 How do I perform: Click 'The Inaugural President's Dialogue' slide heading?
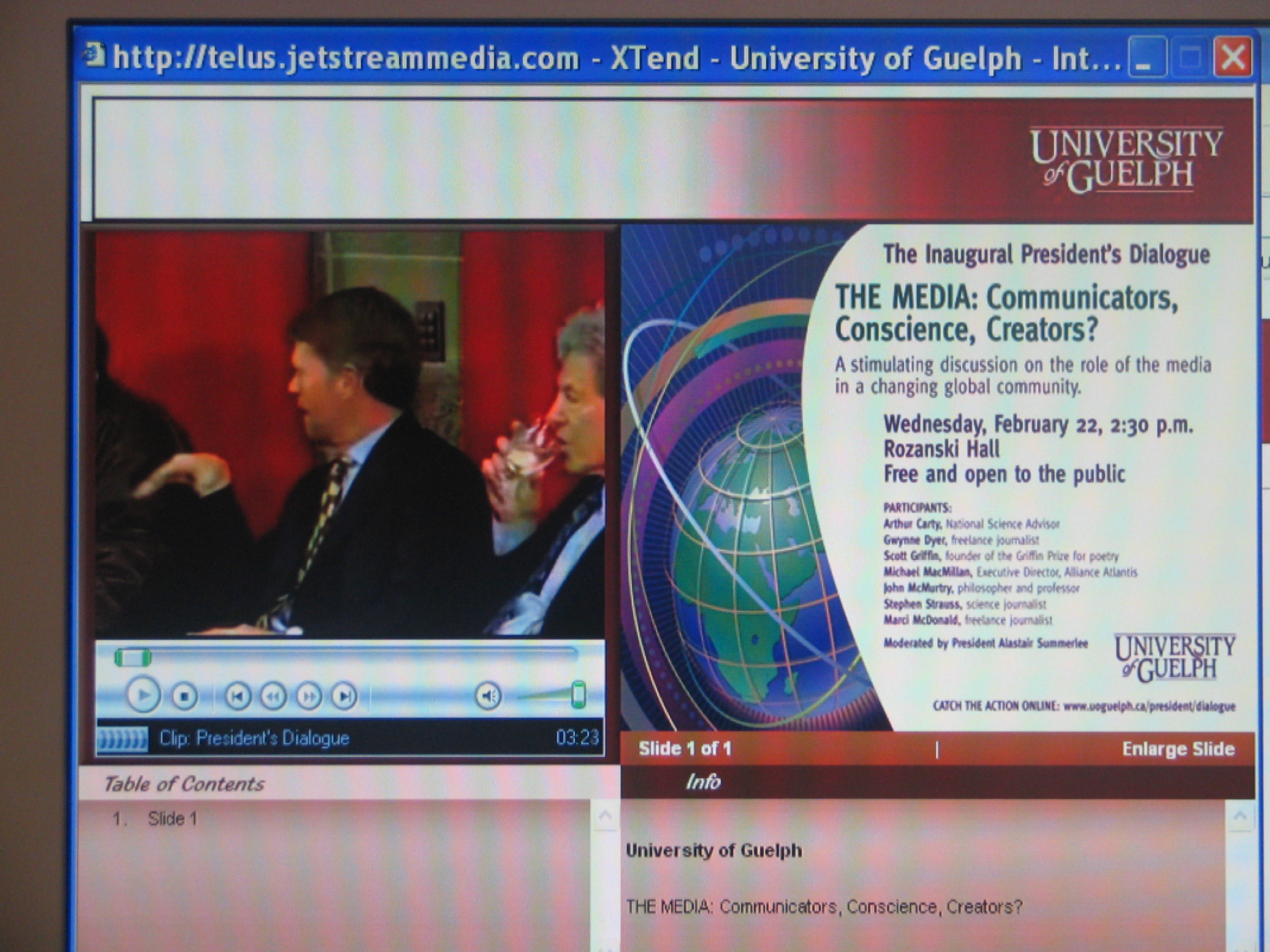point(1046,254)
